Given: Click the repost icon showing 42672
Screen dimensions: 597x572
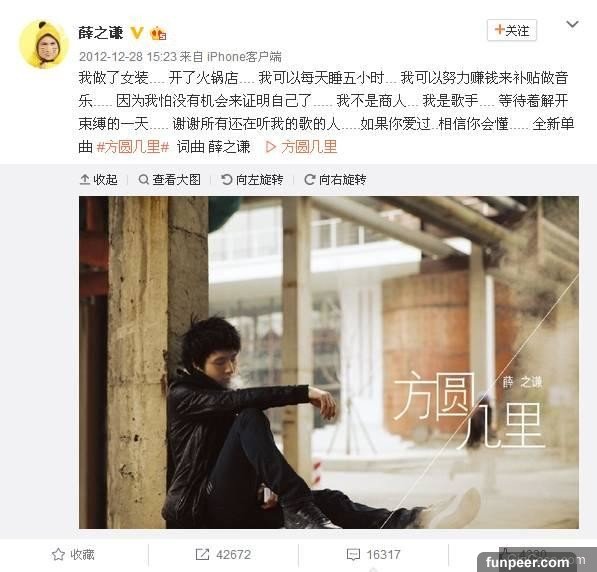Looking at the screenshot, I should pos(202,554).
